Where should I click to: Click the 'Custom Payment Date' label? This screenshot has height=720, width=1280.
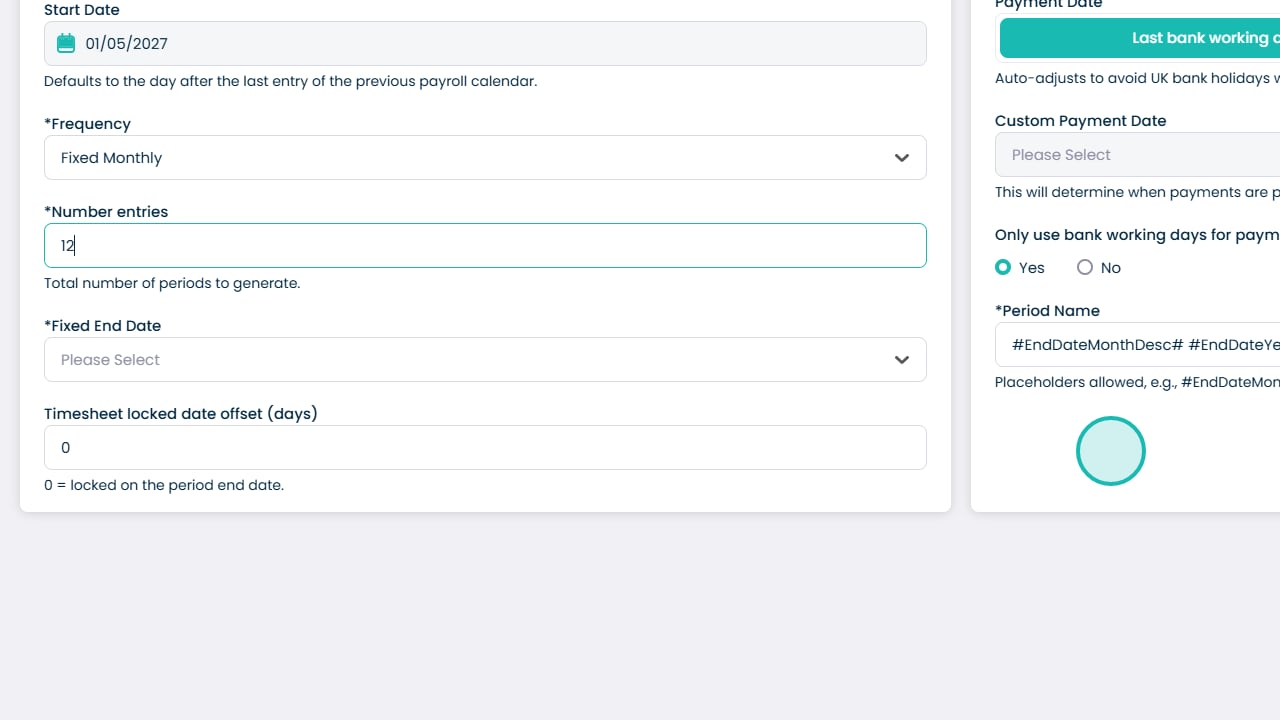(1081, 121)
